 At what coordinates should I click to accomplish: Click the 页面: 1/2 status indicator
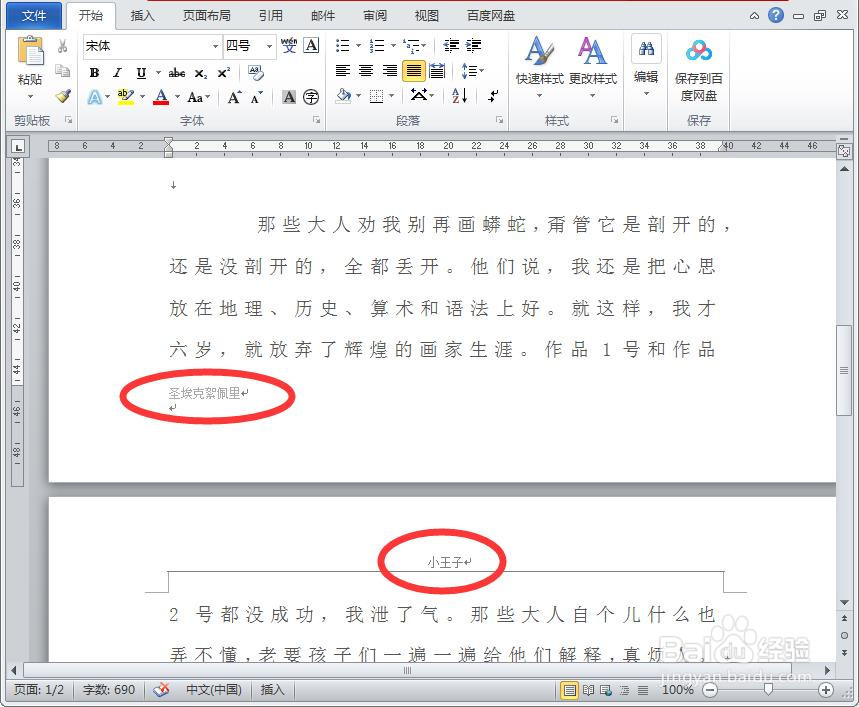point(38,689)
